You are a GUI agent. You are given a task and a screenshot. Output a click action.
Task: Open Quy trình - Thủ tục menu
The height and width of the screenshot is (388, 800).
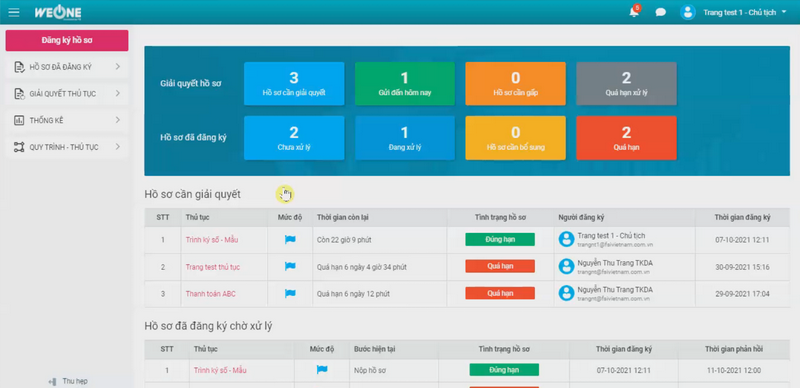click(67, 147)
